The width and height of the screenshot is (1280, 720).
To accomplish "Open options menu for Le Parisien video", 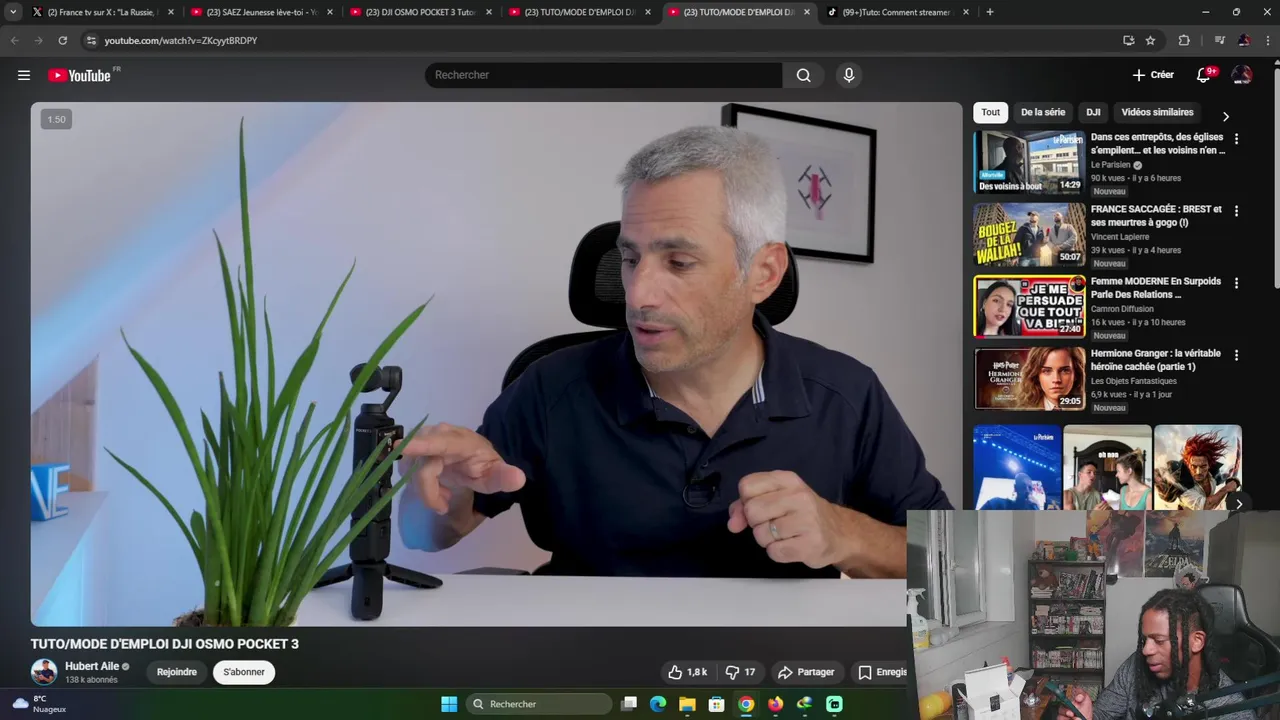I will click(x=1236, y=139).
